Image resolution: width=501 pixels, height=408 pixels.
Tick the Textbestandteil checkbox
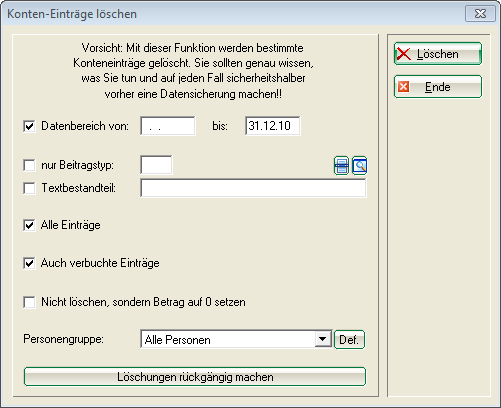29,188
